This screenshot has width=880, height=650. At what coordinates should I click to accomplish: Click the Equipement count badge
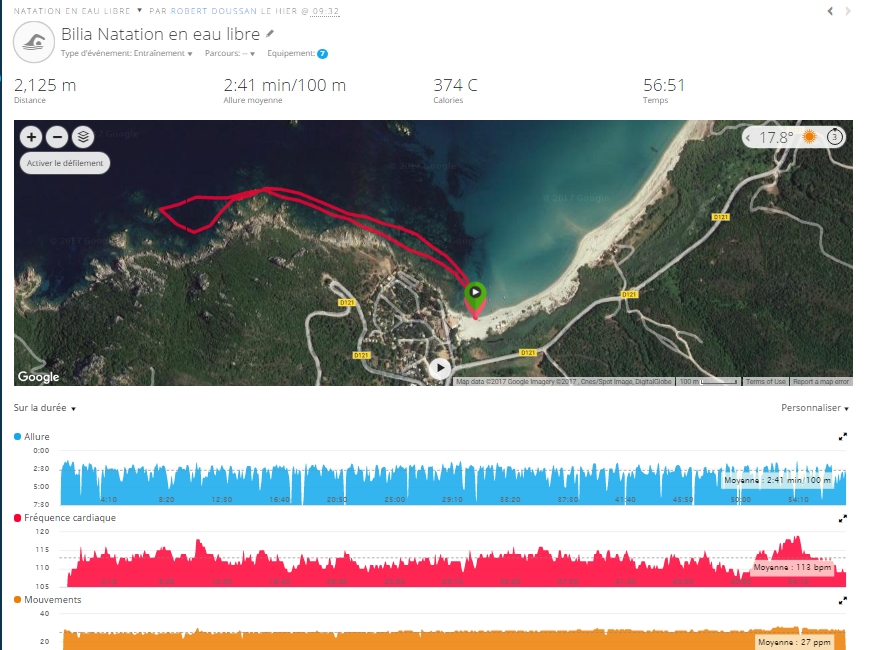click(322, 54)
